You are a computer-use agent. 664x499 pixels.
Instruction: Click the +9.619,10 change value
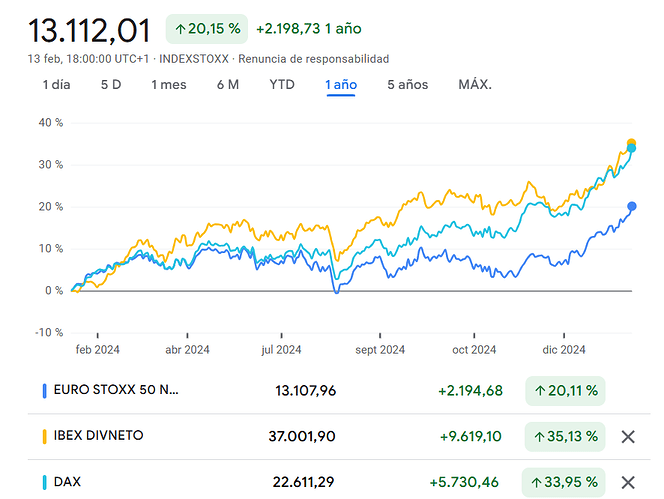tap(470, 436)
